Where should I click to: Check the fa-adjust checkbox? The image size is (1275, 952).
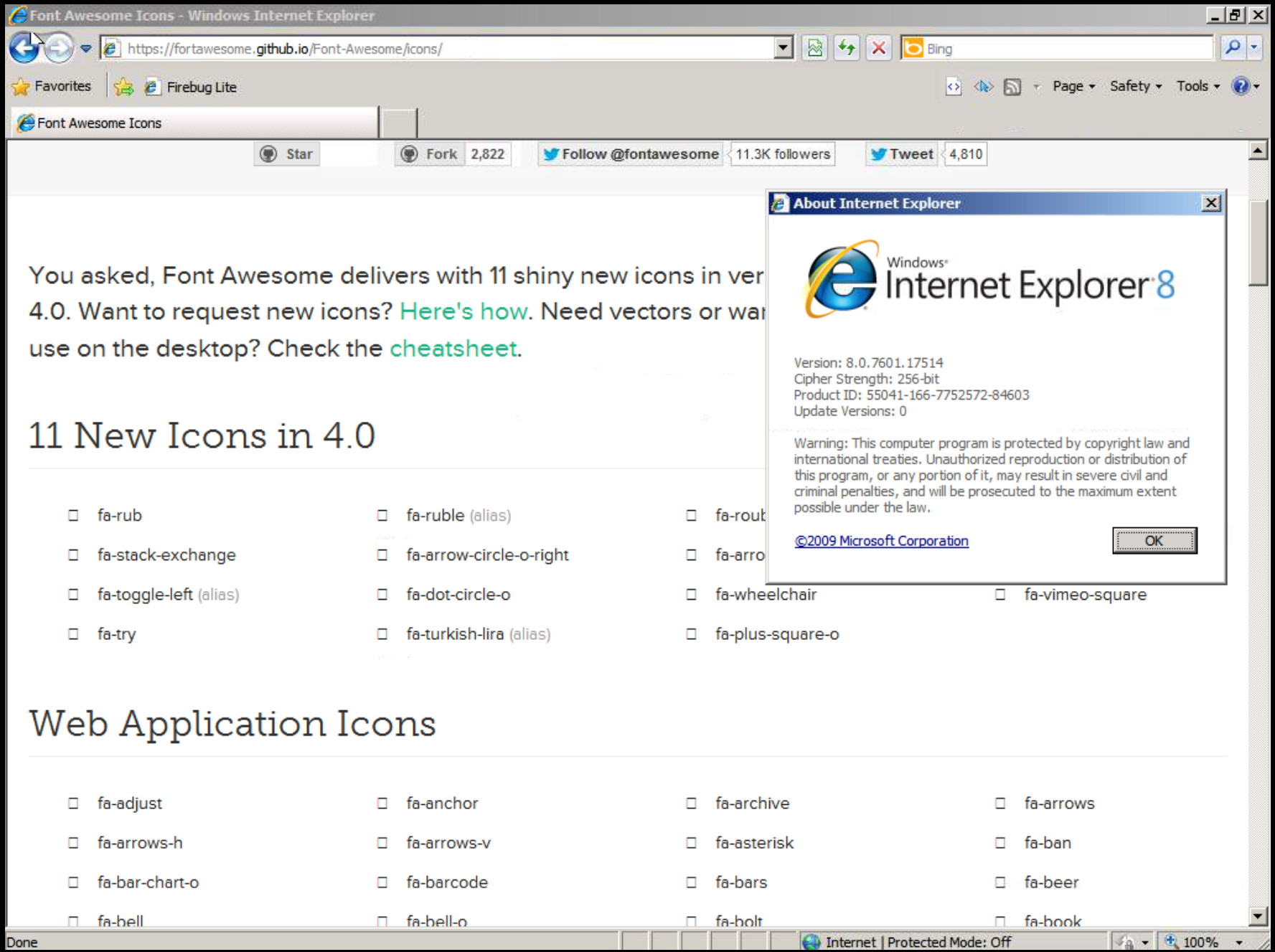tap(72, 803)
